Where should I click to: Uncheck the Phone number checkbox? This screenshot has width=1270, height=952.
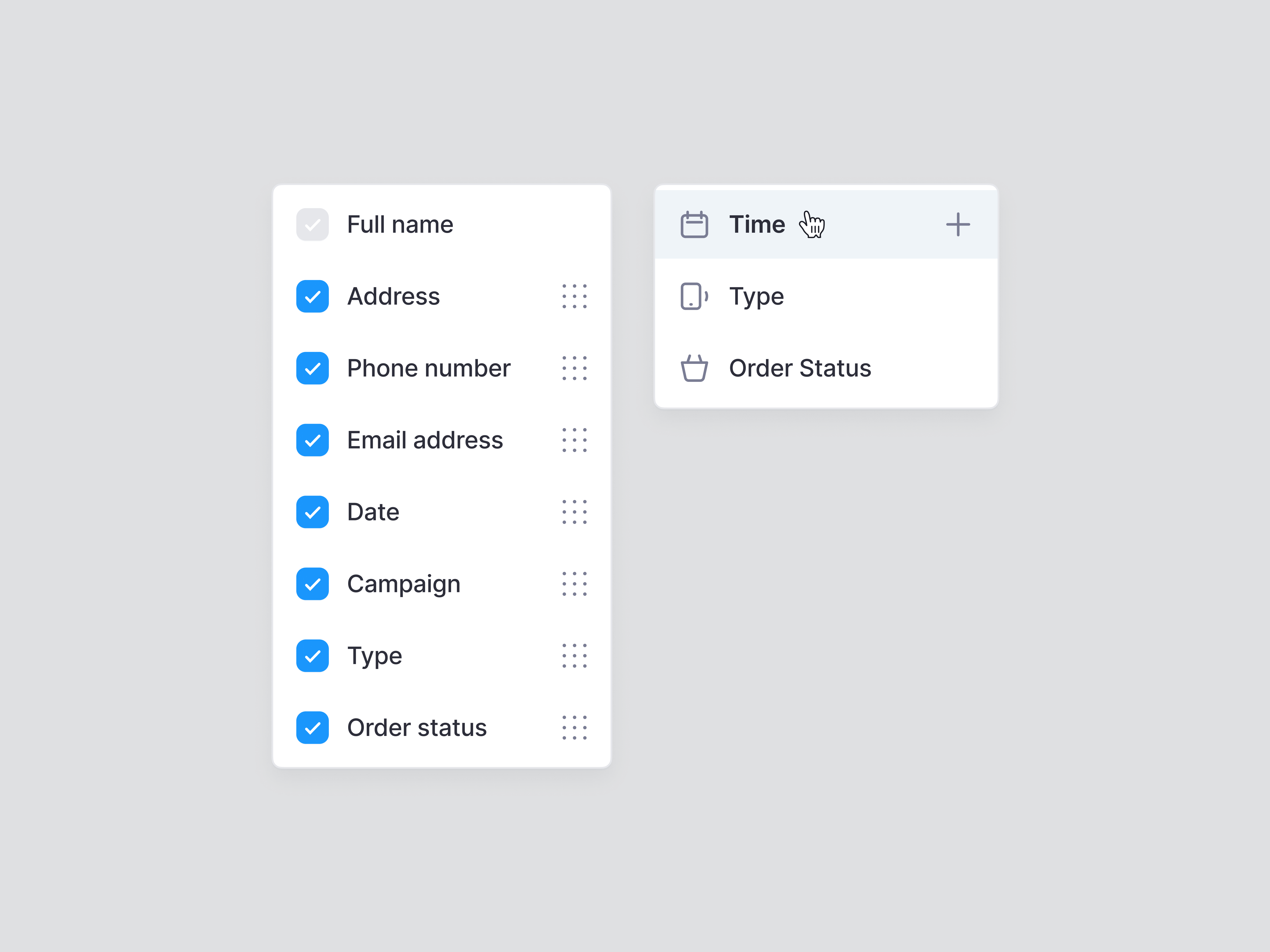point(312,368)
